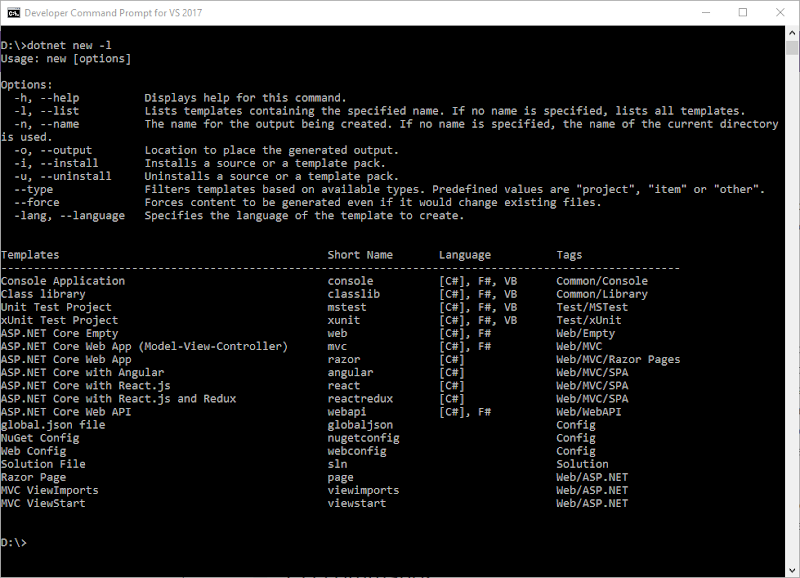Maximize the Developer Command Prompt window
The width and height of the screenshot is (800, 578).
click(x=743, y=13)
